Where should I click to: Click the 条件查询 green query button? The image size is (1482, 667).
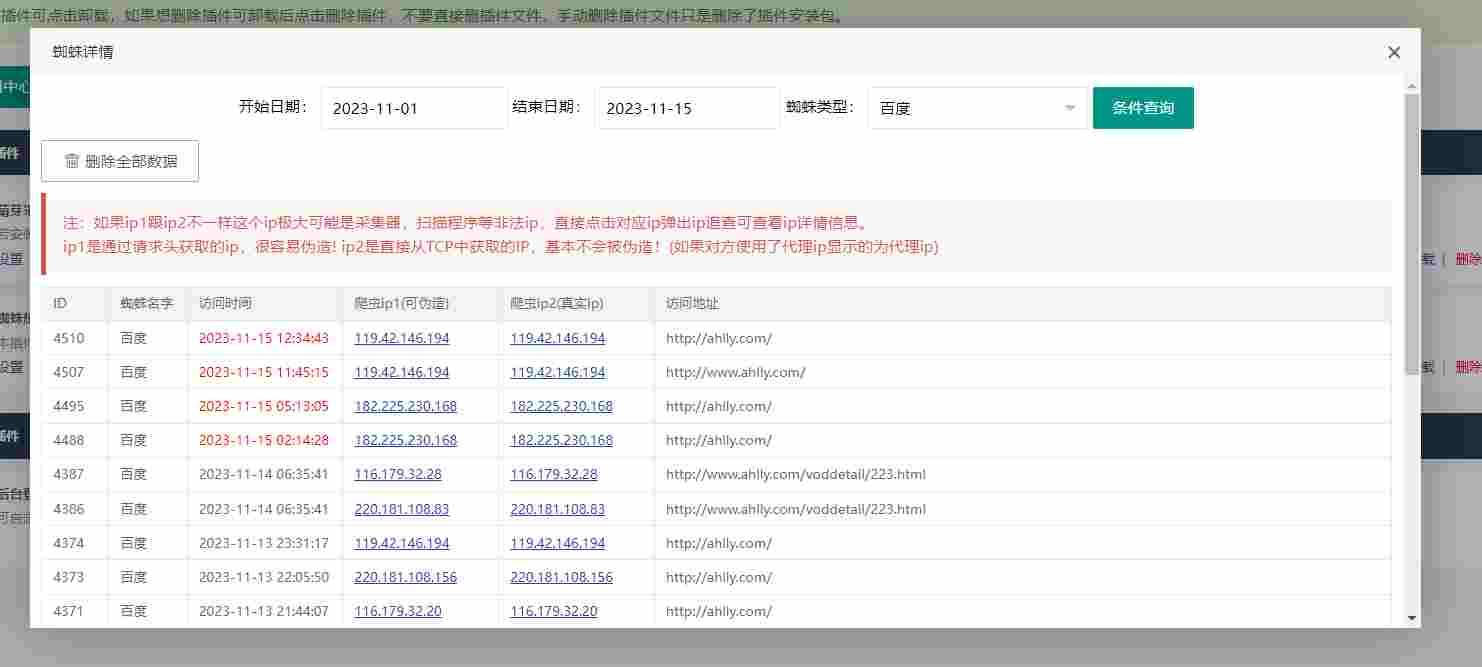[1143, 107]
